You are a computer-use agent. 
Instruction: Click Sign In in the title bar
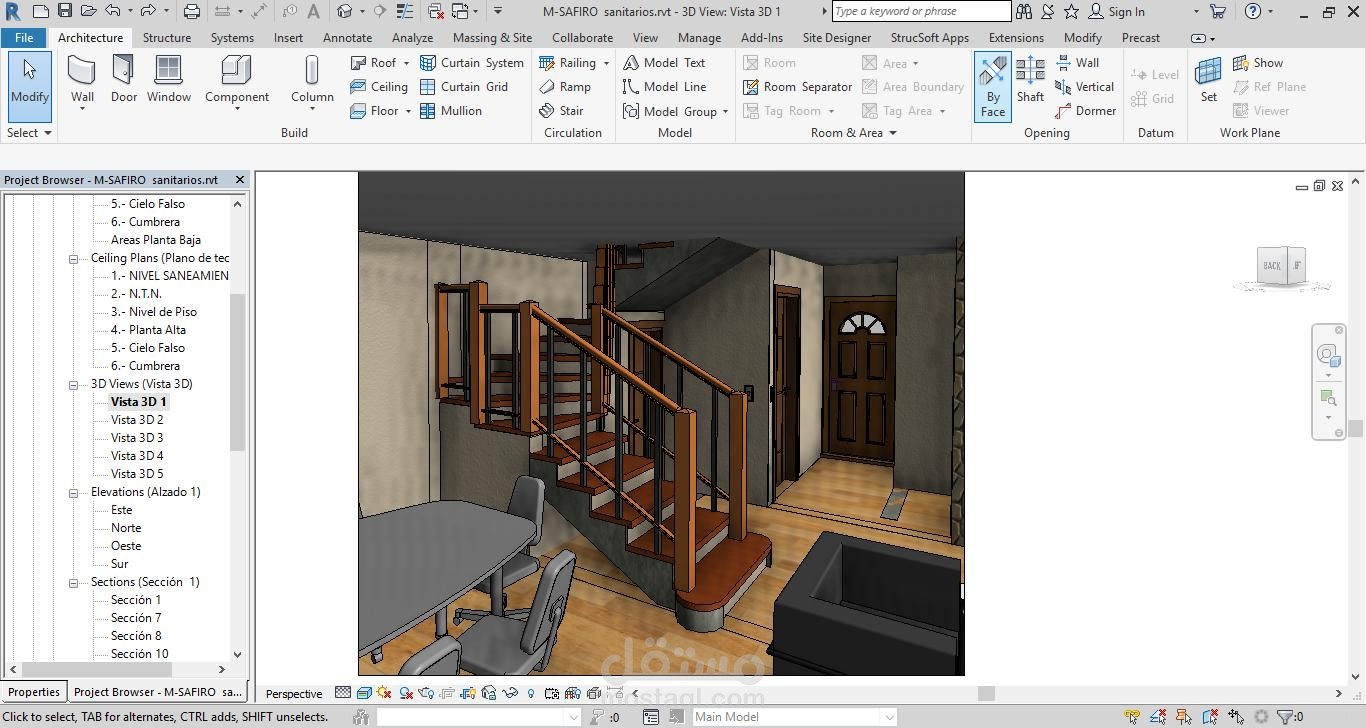pyautogui.click(x=1116, y=12)
